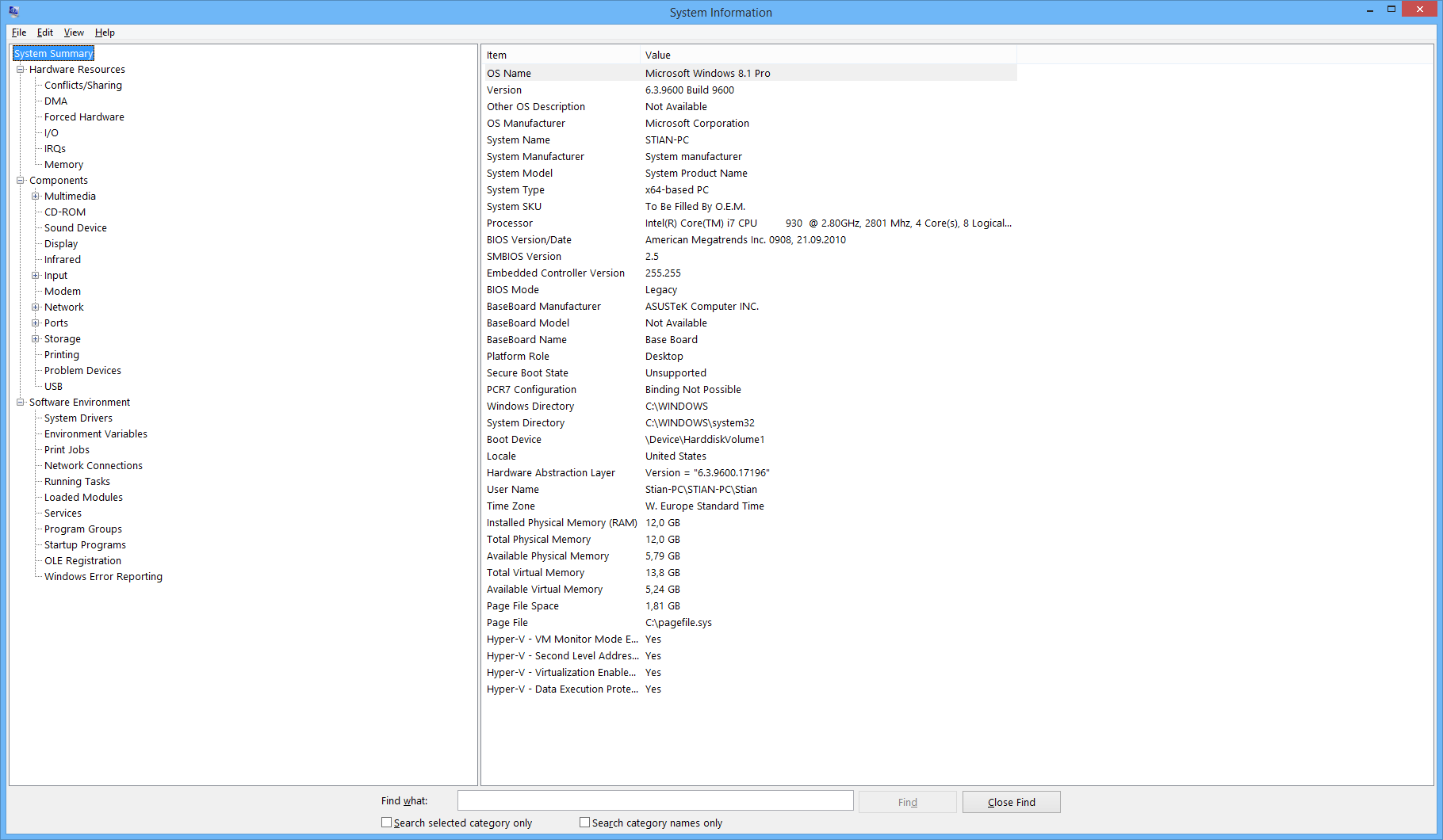The image size is (1443, 840).
Task: Expand the Input node
Action: pyautogui.click(x=36, y=276)
